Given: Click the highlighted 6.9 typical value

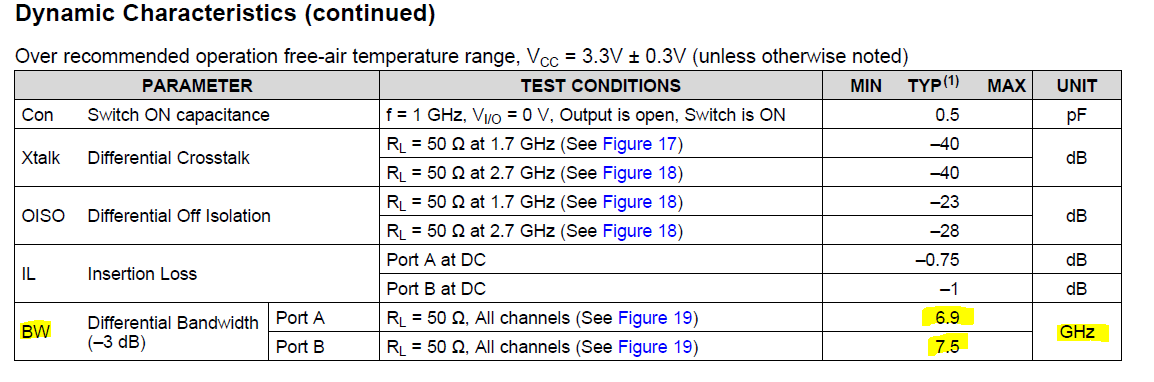Looking at the screenshot, I should click(x=946, y=317).
